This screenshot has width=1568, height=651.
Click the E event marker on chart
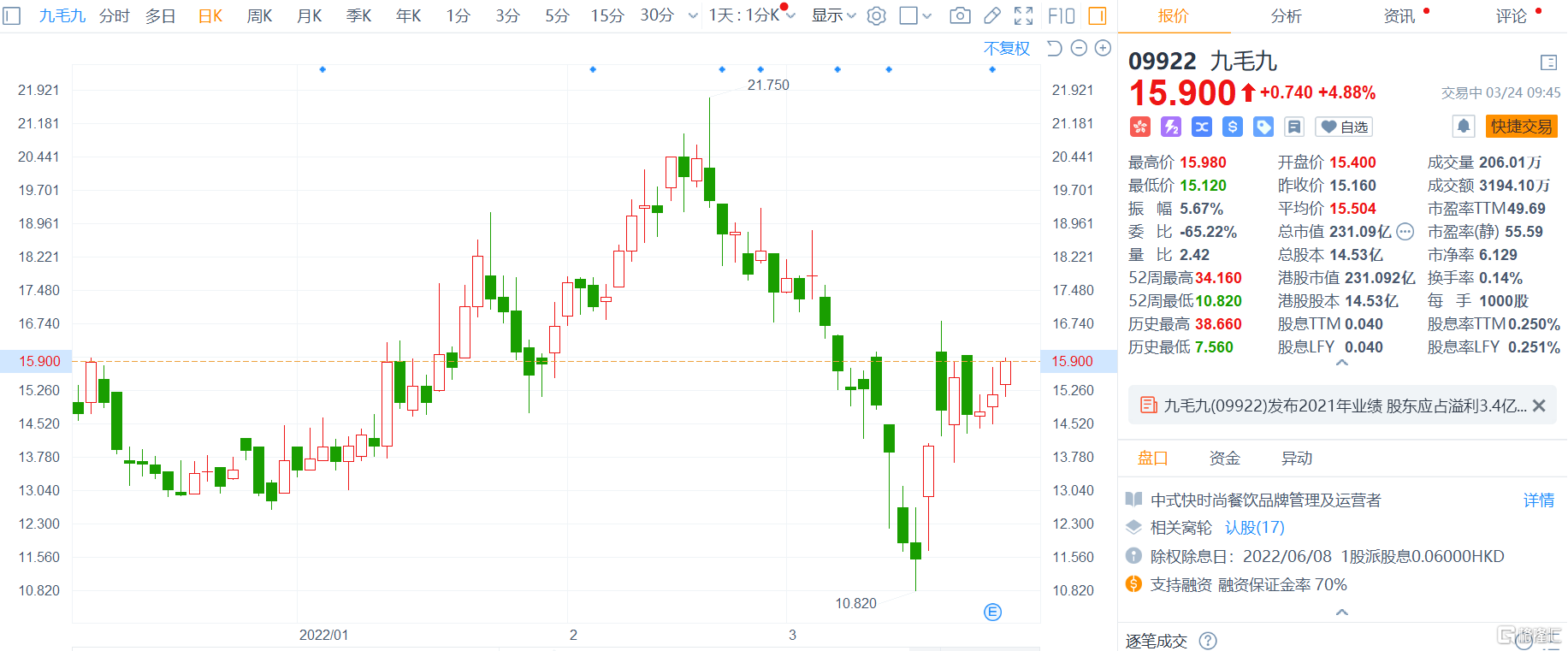pos(992,612)
